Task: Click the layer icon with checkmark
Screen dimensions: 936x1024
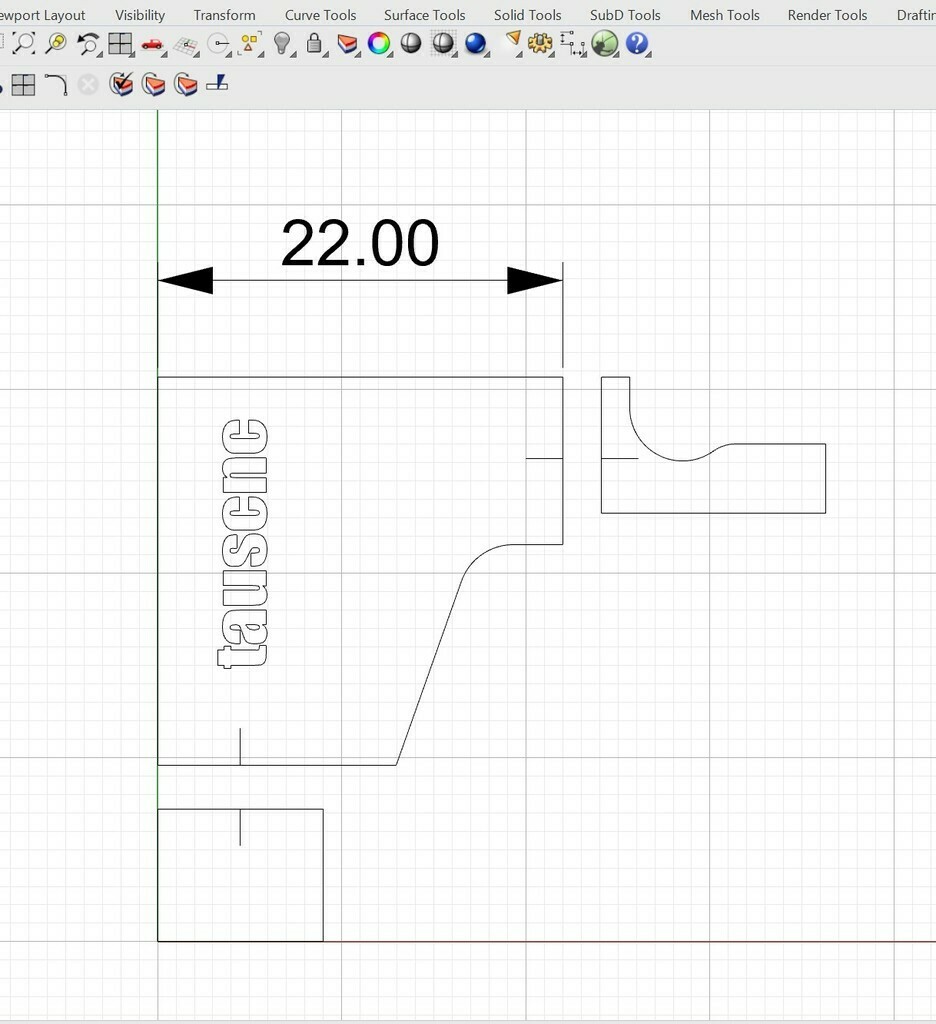Action: (x=121, y=84)
